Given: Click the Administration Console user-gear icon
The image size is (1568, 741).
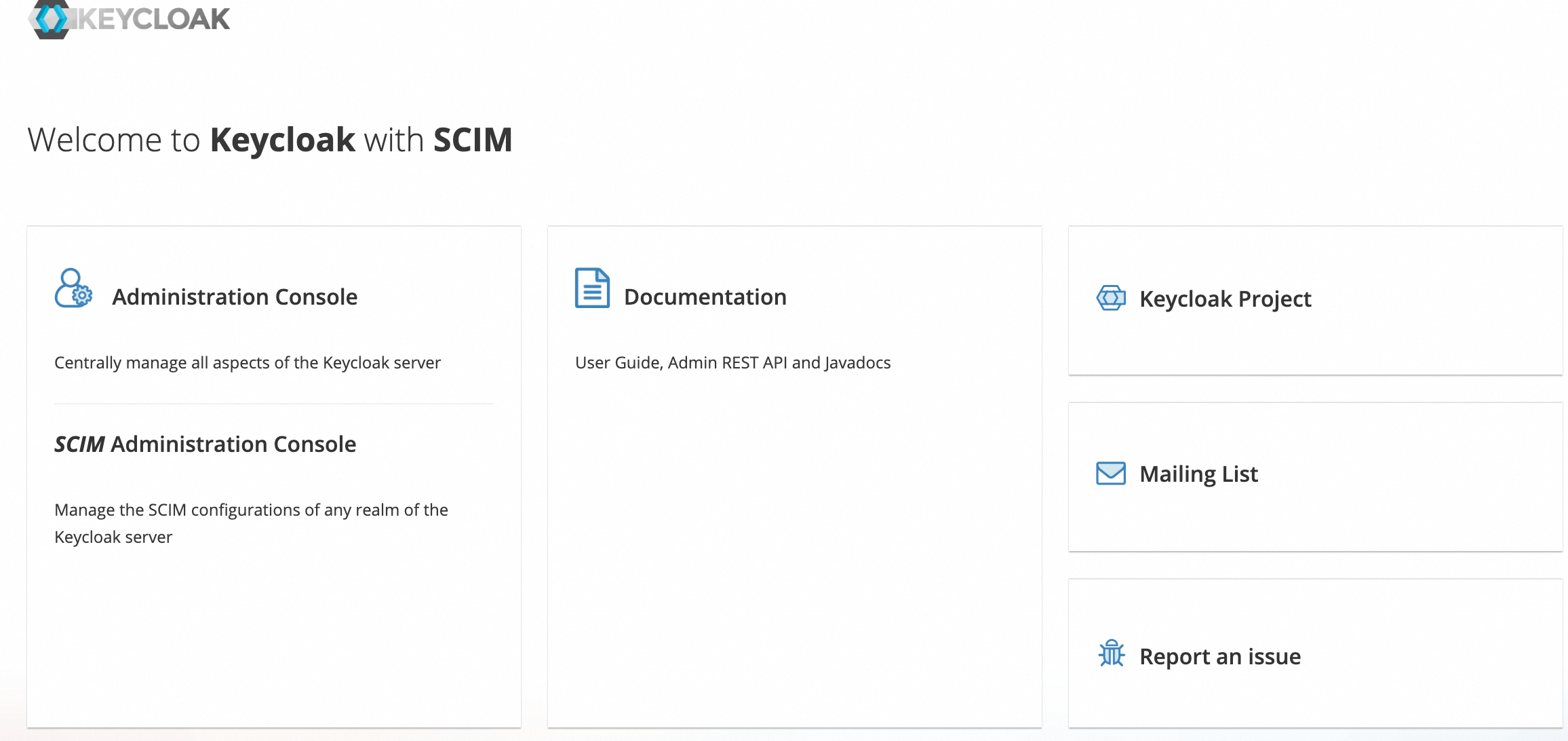Looking at the screenshot, I should [73, 288].
